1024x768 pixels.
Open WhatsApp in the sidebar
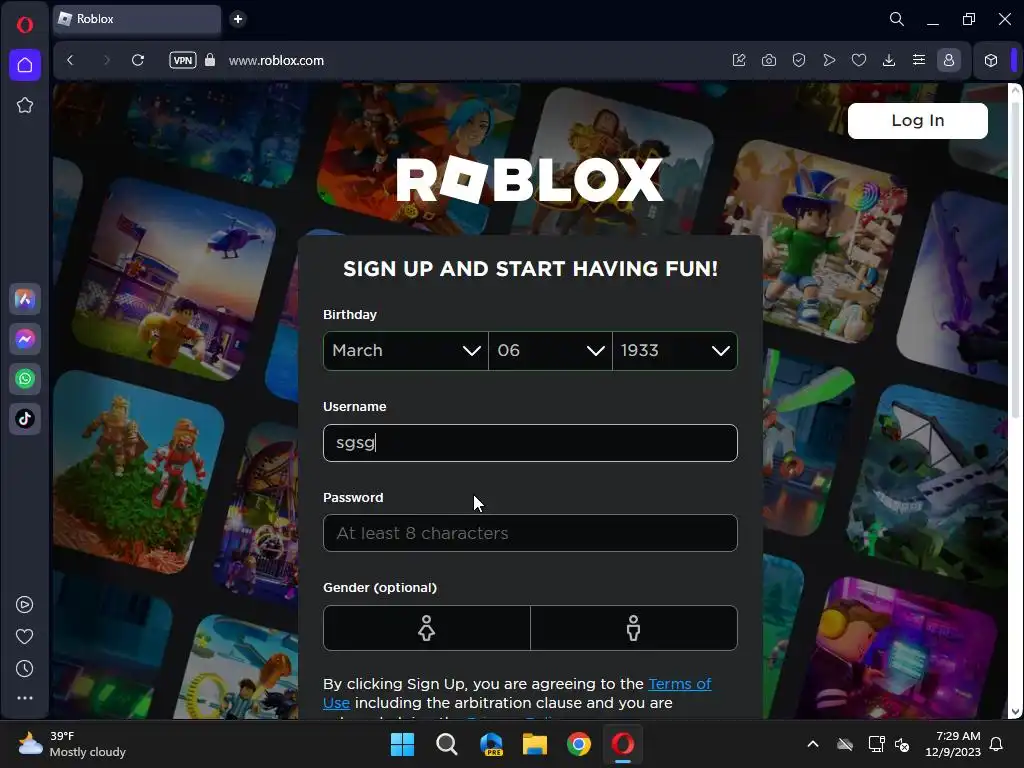[25, 379]
